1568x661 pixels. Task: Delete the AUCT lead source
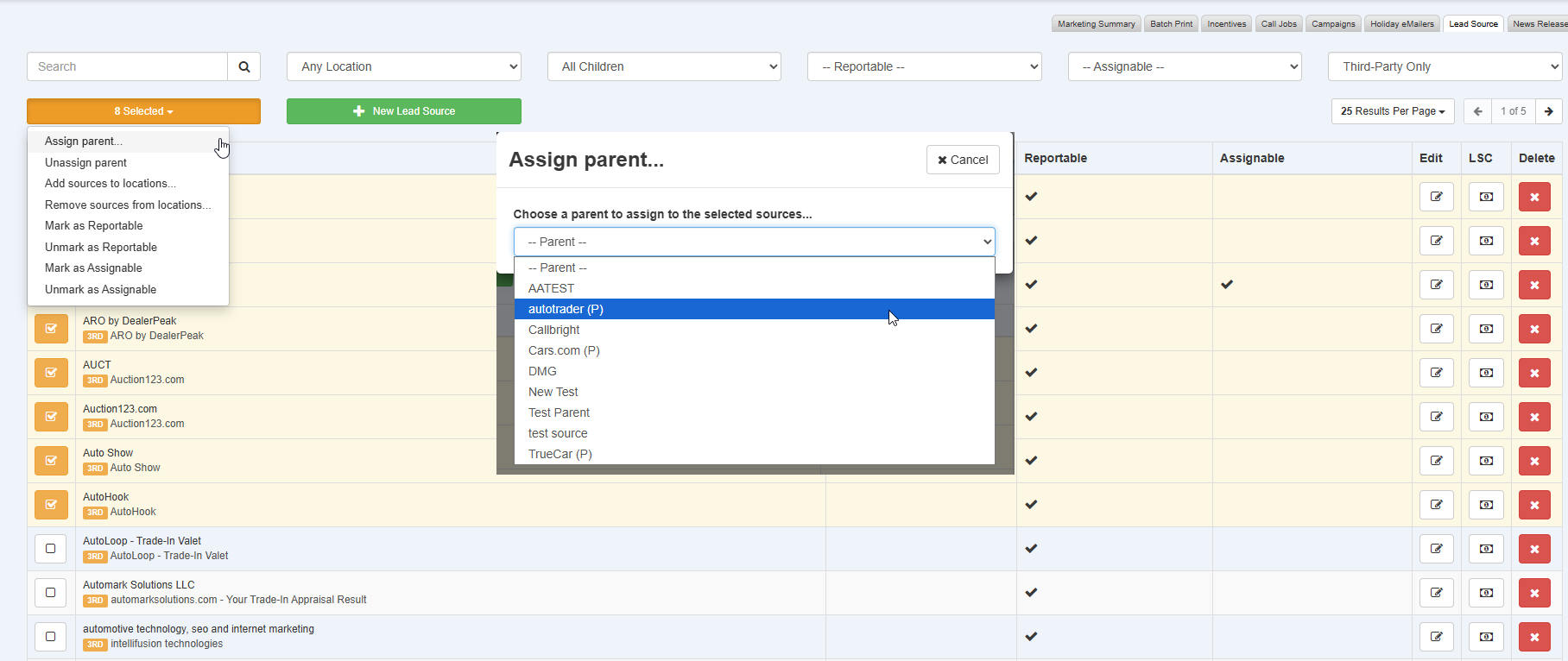pyautogui.click(x=1534, y=373)
